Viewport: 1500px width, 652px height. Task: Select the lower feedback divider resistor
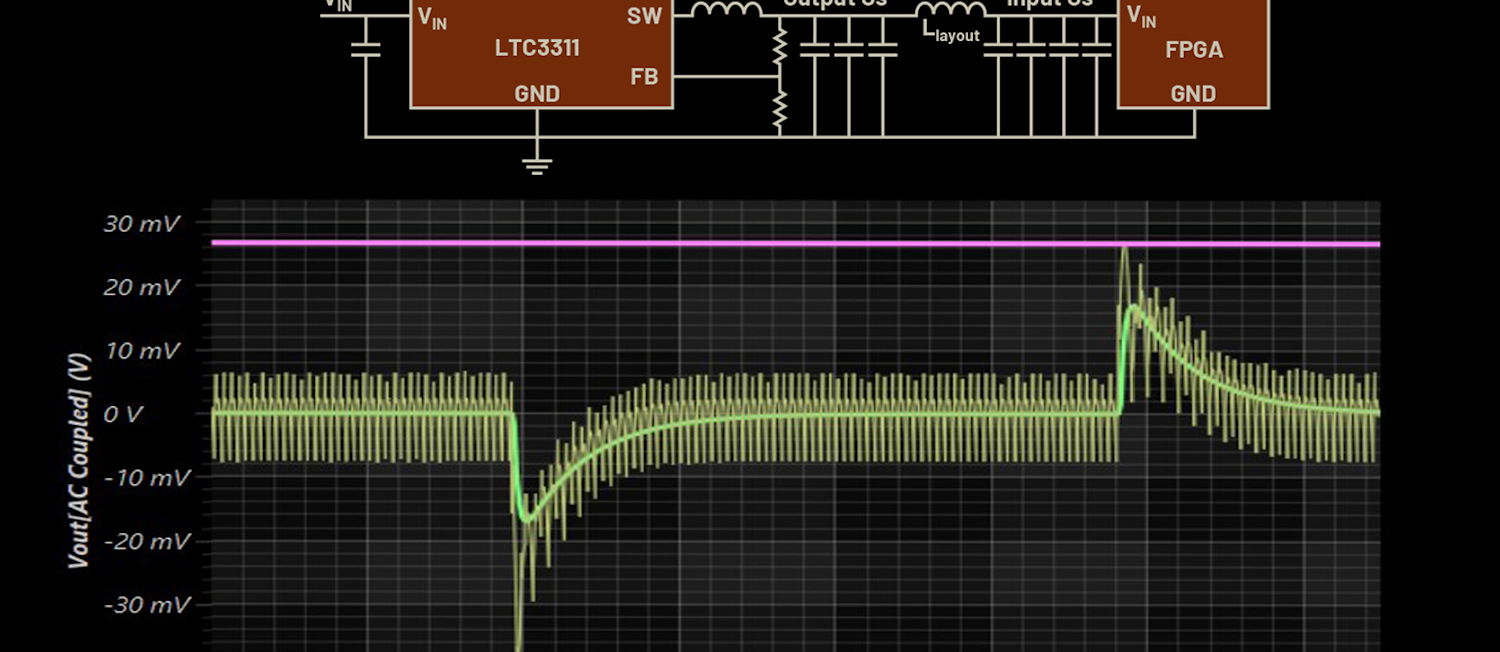click(x=780, y=108)
